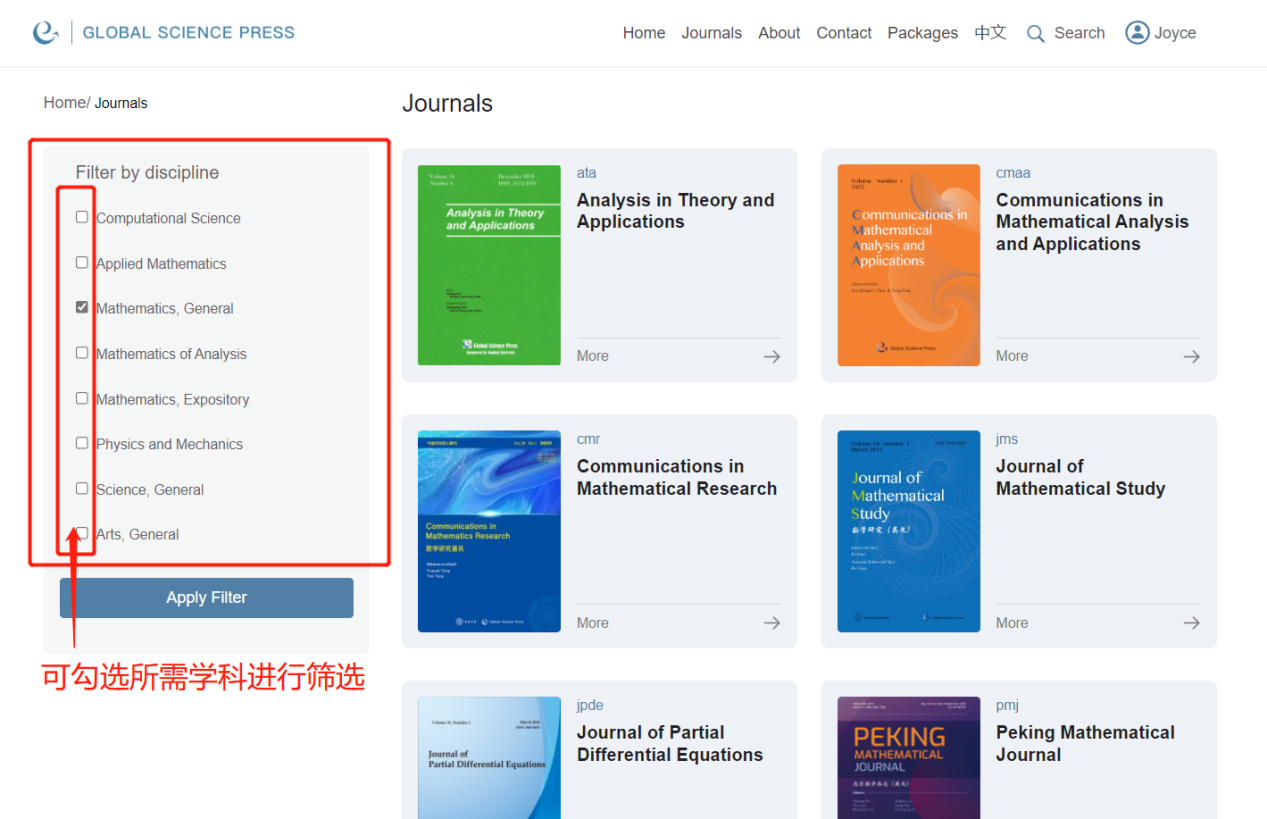Check the Physics and Mechanics checkbox
This screenshot has width=1267, height=819.
[x=82, y=443]
